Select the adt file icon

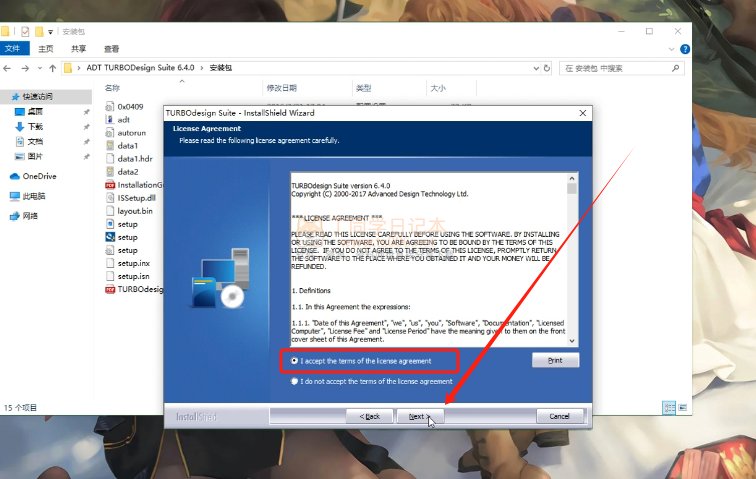(x=110, y=120)
